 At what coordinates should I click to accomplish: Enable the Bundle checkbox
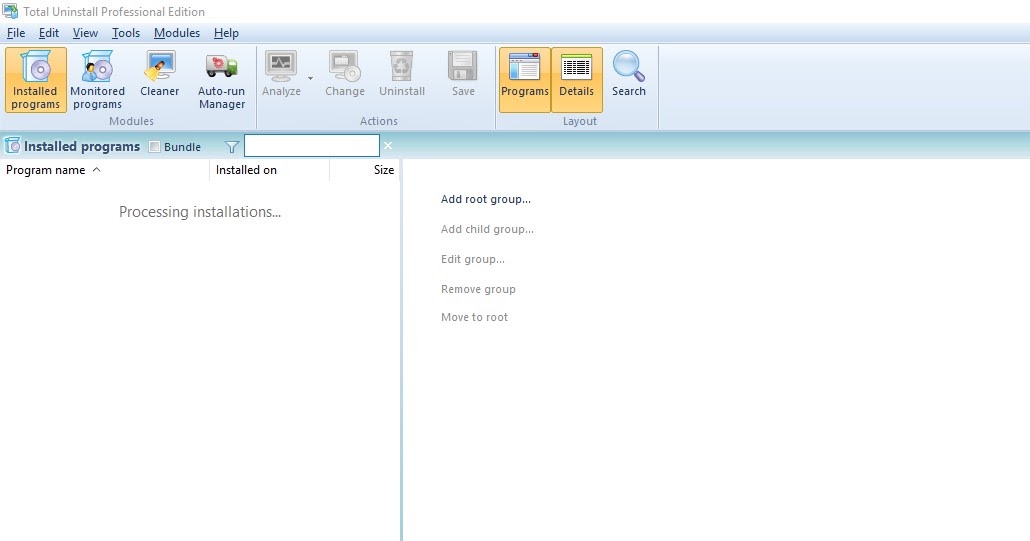click(x=154, y=147)
